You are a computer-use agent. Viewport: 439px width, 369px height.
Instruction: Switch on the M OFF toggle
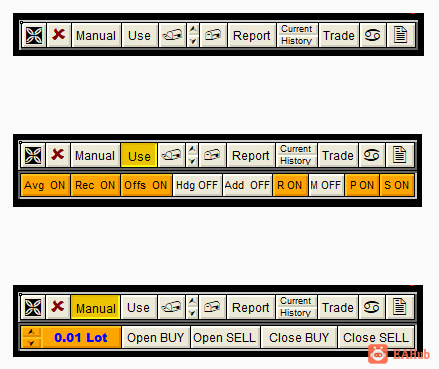pyautogui.click(x=326, y=185)
